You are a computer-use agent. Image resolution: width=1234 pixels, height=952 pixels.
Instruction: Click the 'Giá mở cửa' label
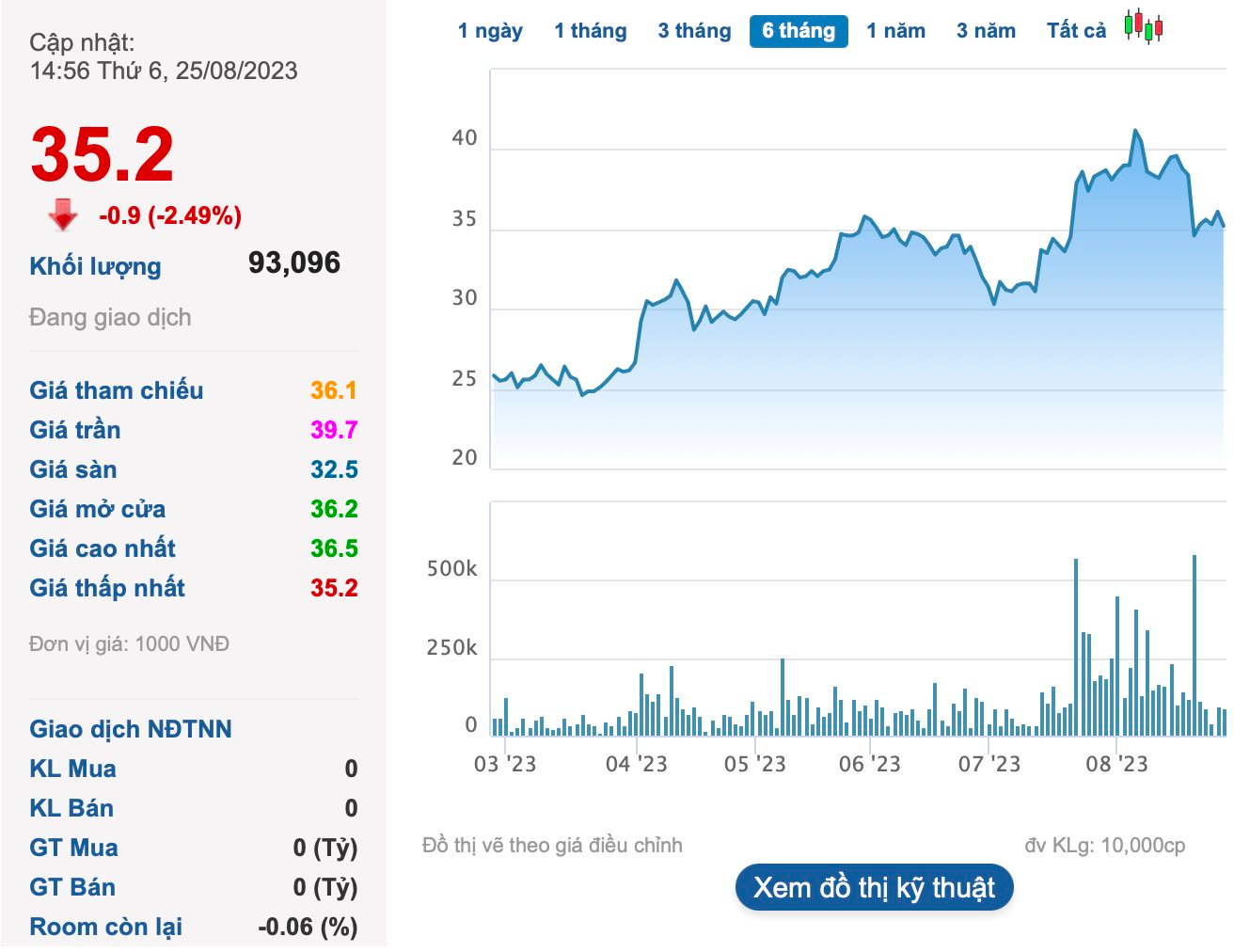(97, 509)
